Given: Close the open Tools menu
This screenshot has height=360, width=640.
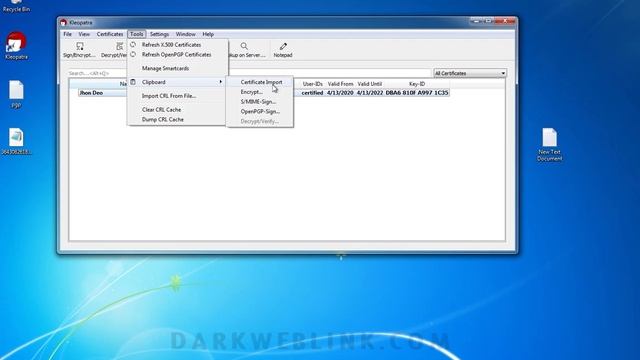Looking at the screenshot, I should click(x=137, y=34).
